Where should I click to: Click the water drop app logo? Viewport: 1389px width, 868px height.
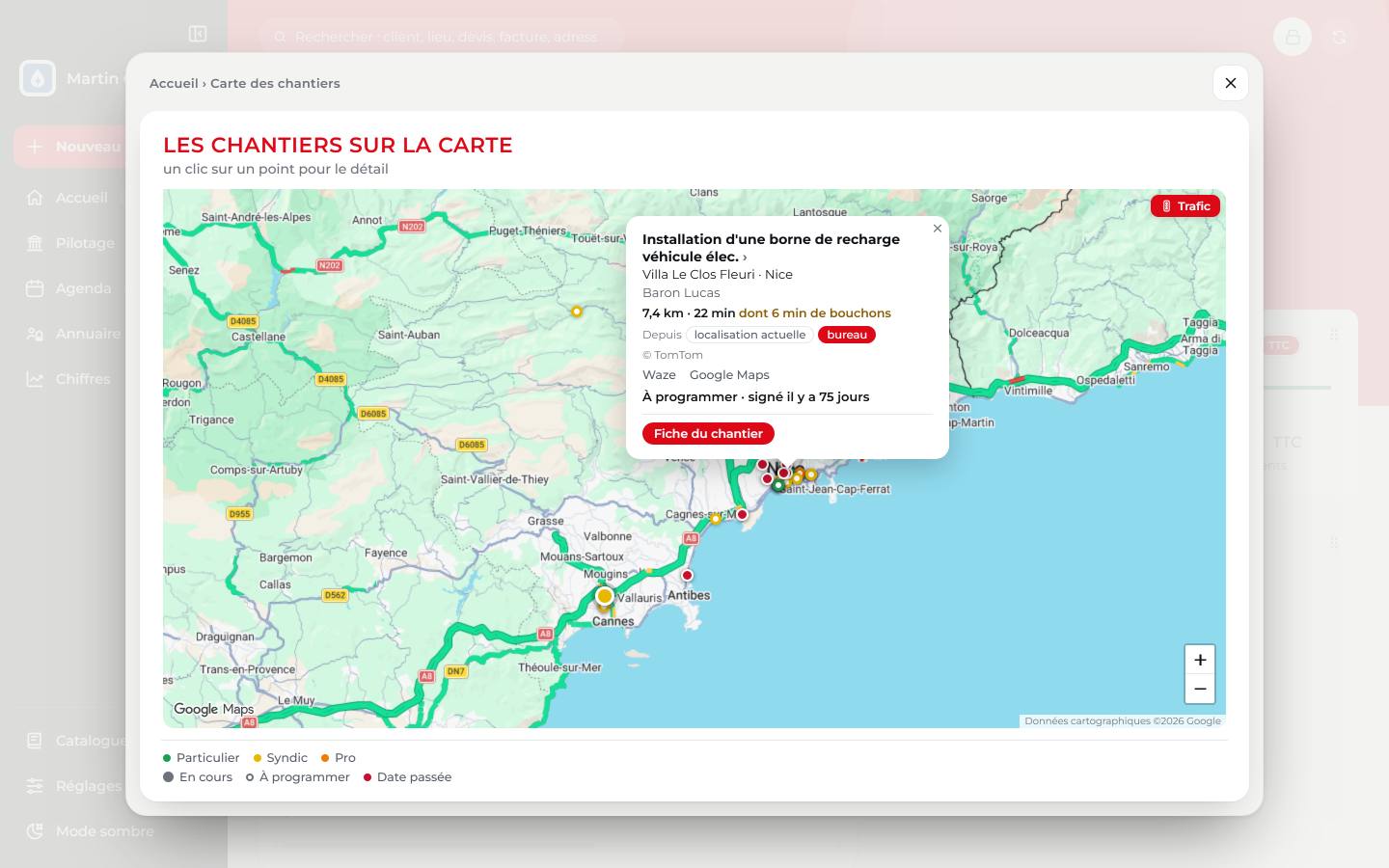point(38,78)
